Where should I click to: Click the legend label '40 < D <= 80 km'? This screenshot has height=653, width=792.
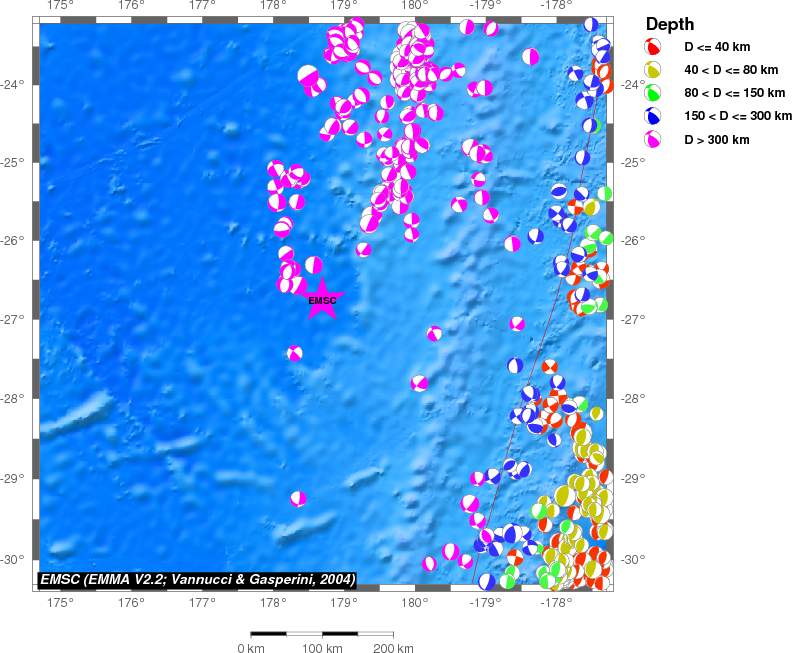731,70
